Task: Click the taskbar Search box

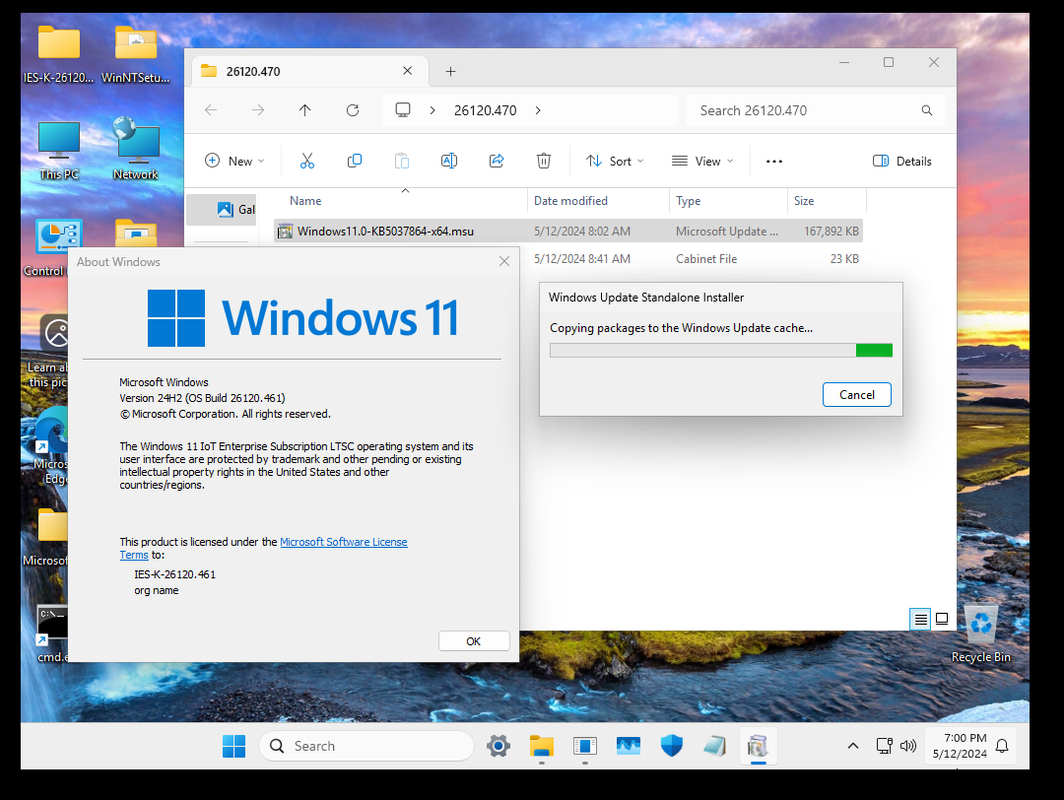Action: pyautogui.click(x=366, y=746)
